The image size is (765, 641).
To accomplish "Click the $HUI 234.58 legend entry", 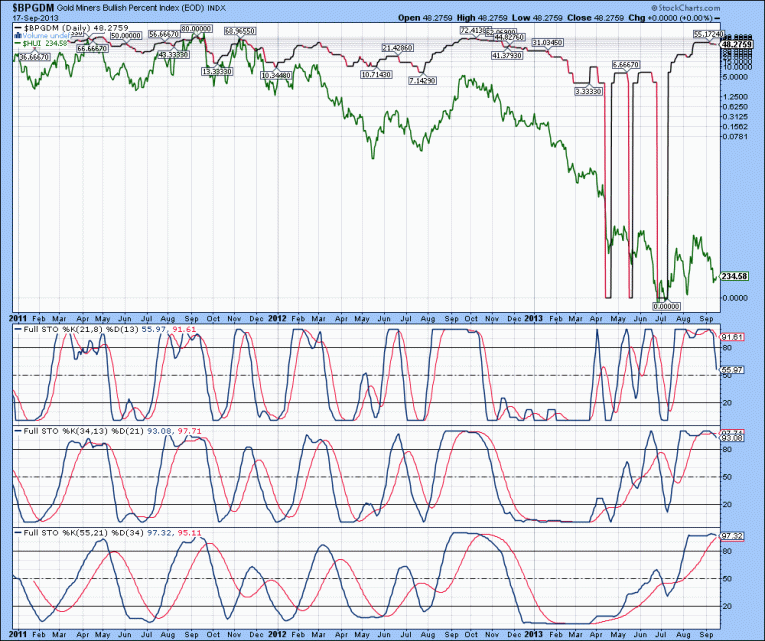I will point(43,44).
